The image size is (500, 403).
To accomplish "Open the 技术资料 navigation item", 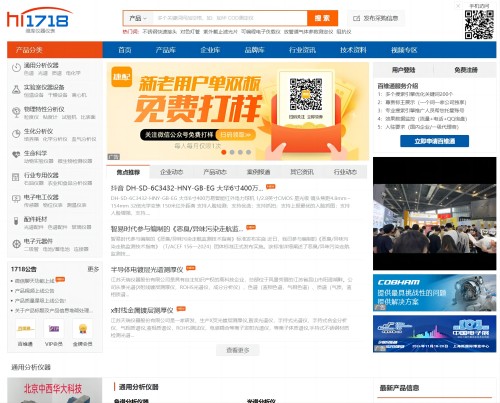I will (353, 50).
